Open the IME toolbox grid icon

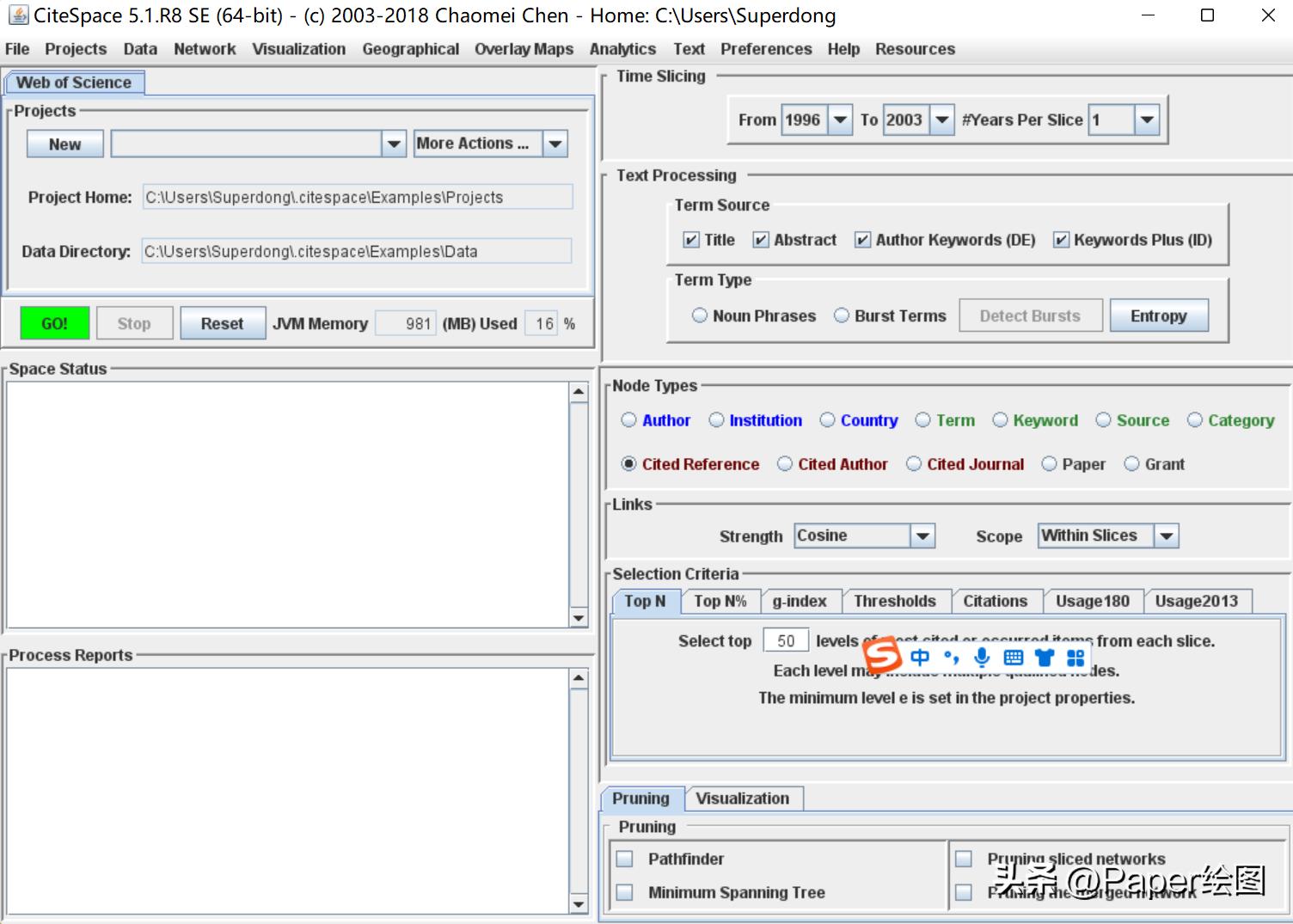pos(1075,658)
